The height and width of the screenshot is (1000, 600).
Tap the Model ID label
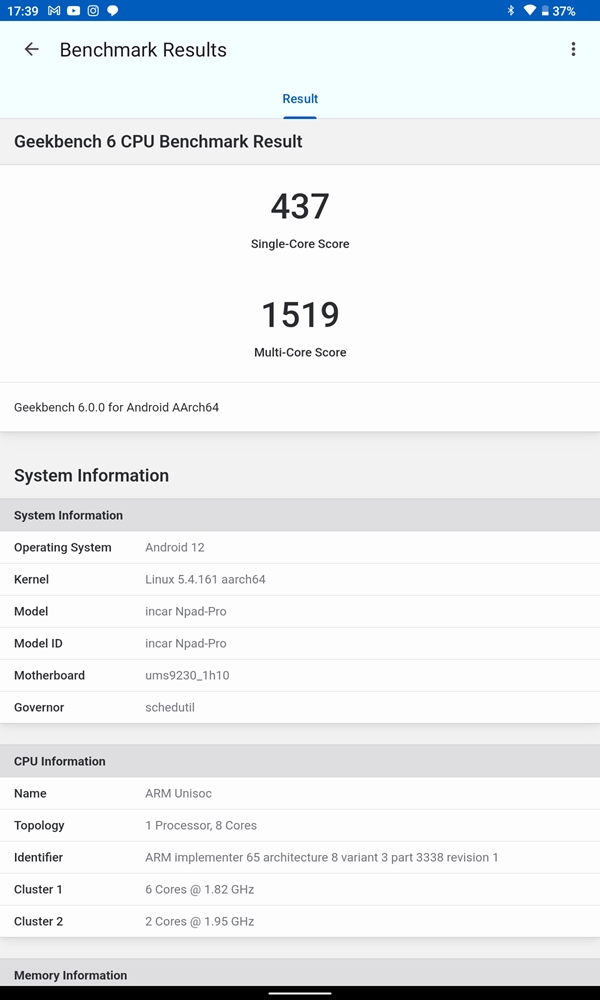coord(38,643)
